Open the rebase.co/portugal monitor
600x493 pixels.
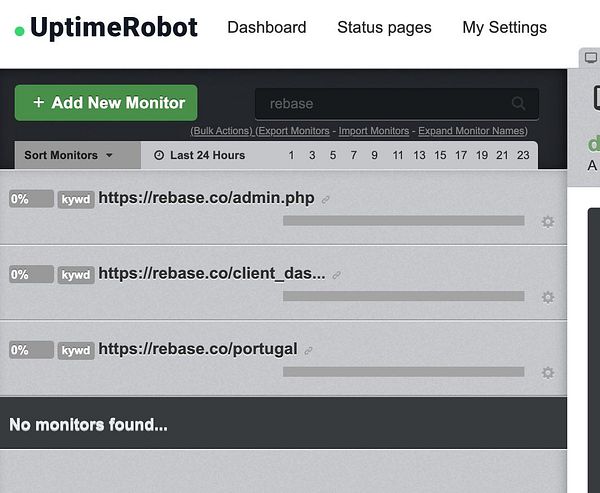(198, 349)
